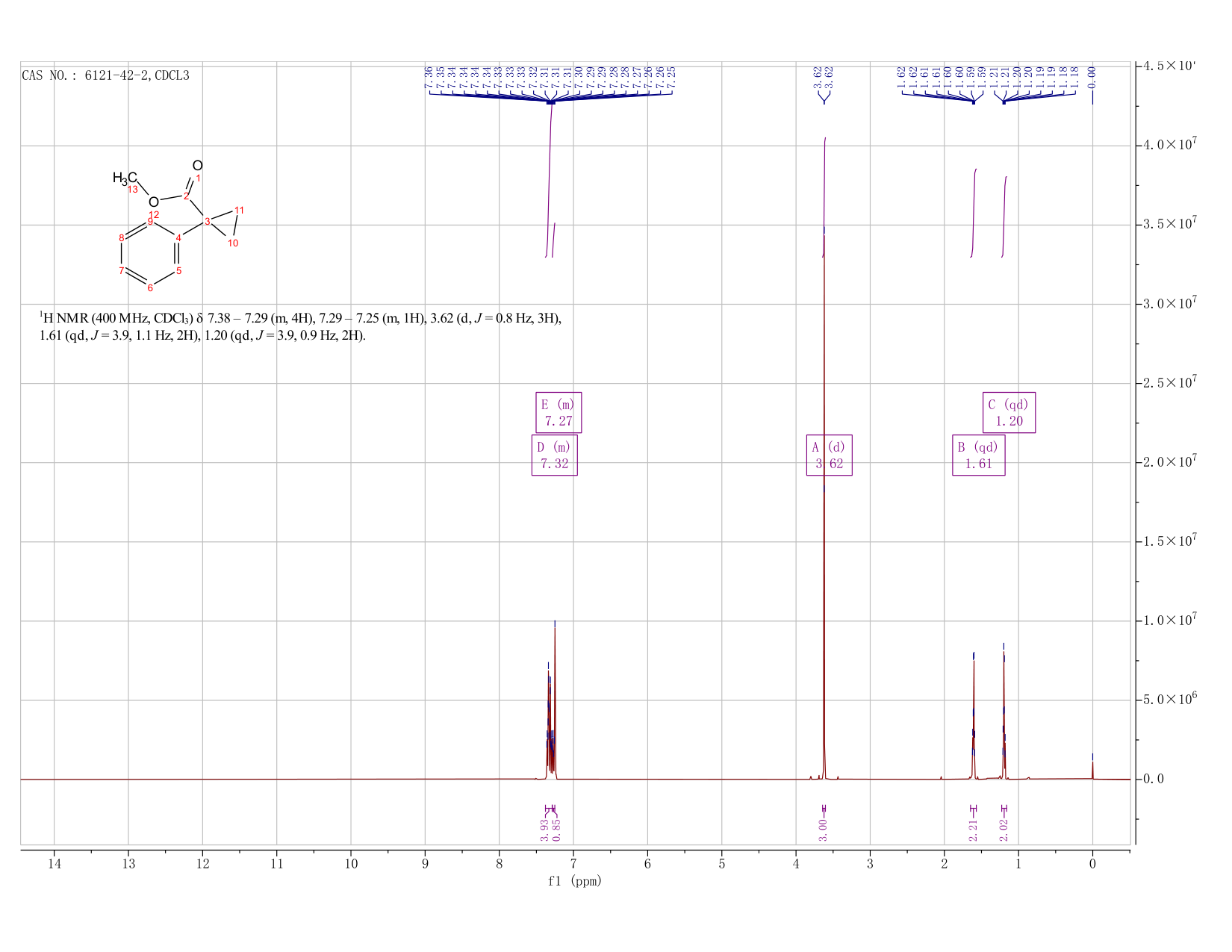The width and height of the screenshot is (1232, 952).
Task: Click the 0.0 intensity axis tick label
Action: pos(1154,780)
